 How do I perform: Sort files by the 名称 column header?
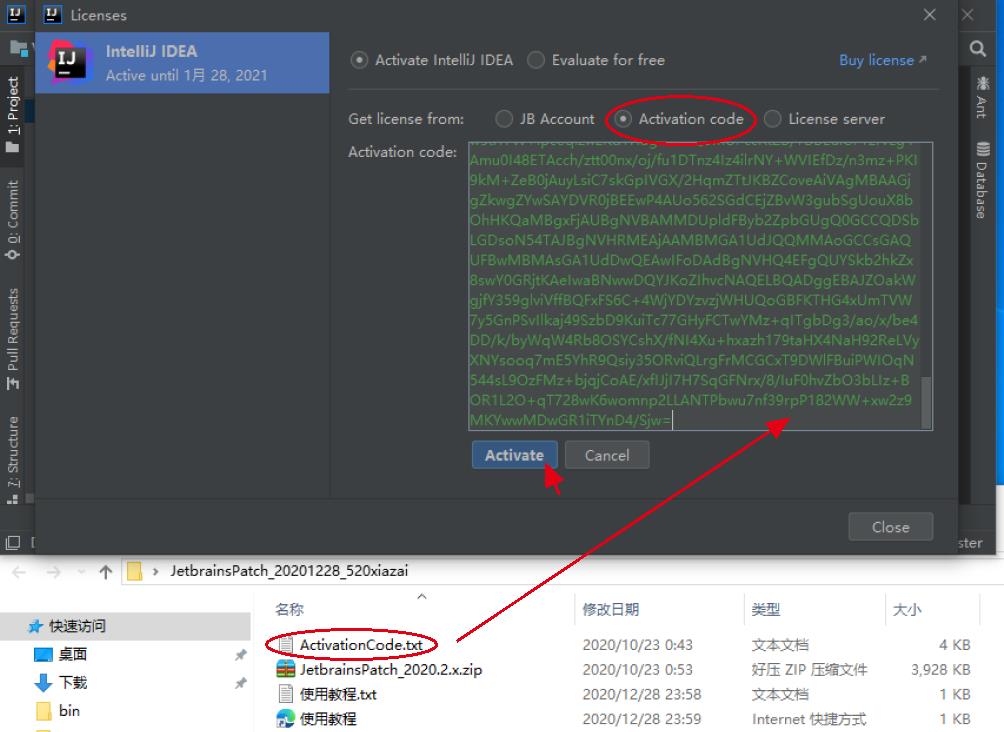tap(289, 609)
